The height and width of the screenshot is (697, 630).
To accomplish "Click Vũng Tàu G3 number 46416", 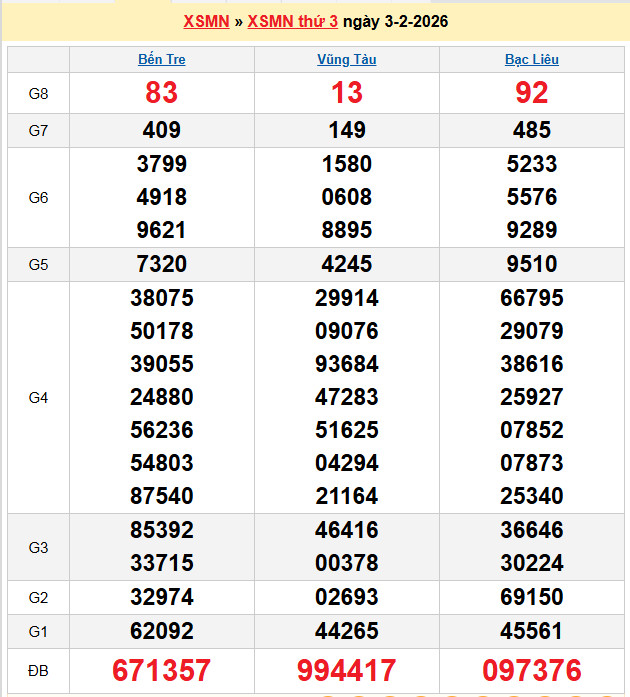I will [x=346, y=530].
